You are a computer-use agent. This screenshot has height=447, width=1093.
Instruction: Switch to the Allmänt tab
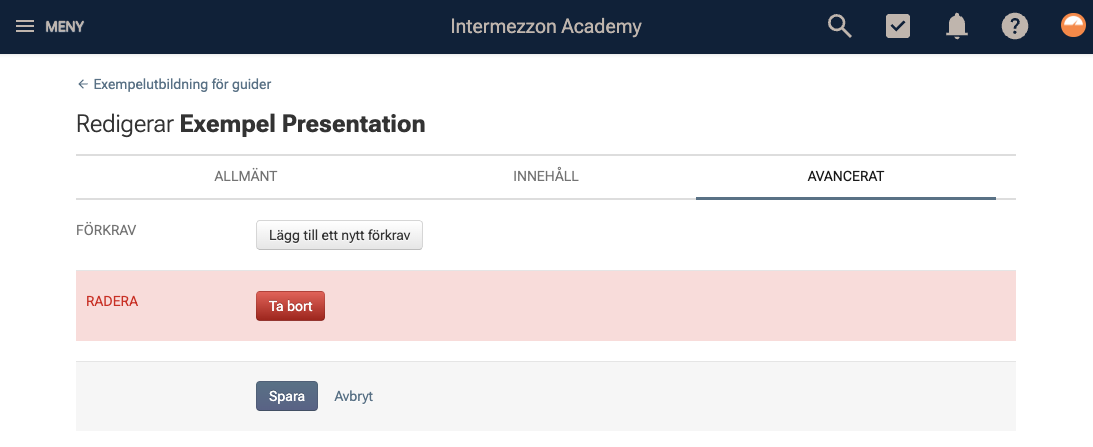click(x=245, y=176)
